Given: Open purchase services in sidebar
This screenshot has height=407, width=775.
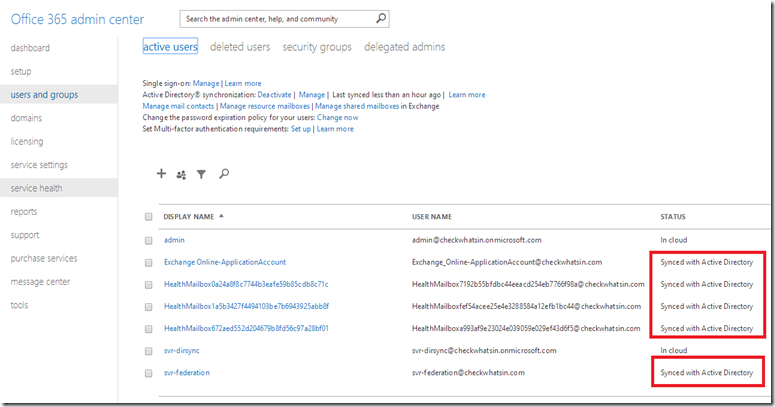Looking at the screenshot, I should [x=44, y=258].
